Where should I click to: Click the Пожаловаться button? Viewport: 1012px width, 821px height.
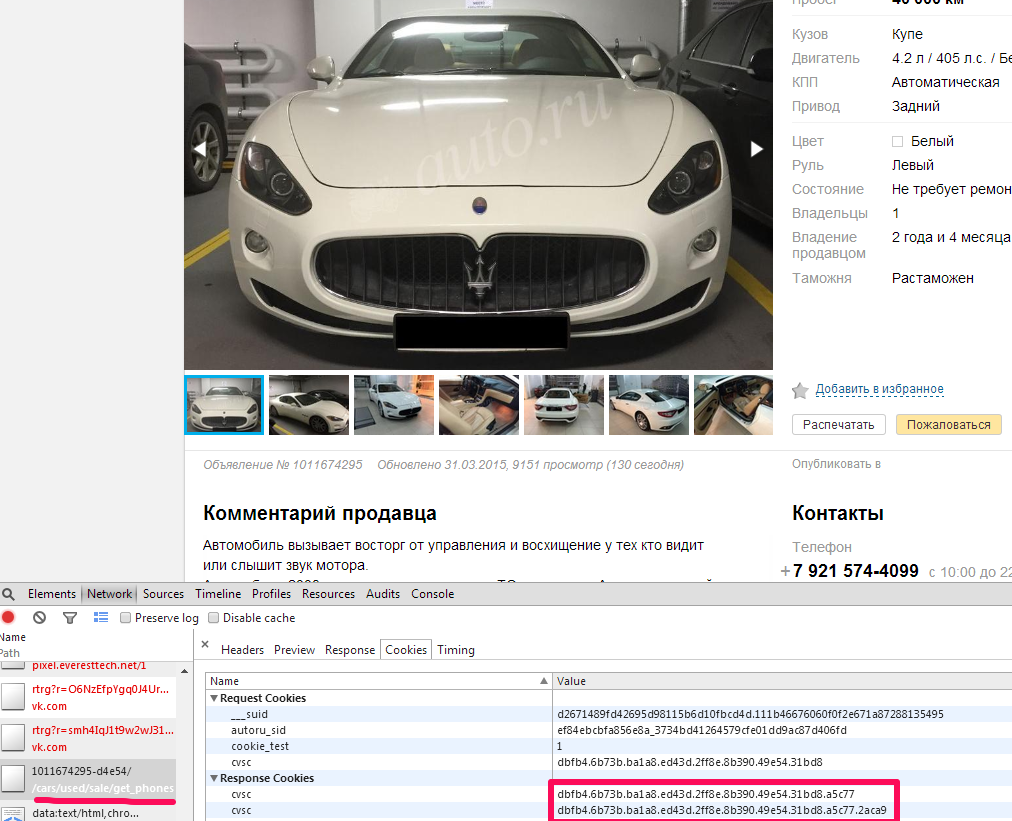[949, 425]
